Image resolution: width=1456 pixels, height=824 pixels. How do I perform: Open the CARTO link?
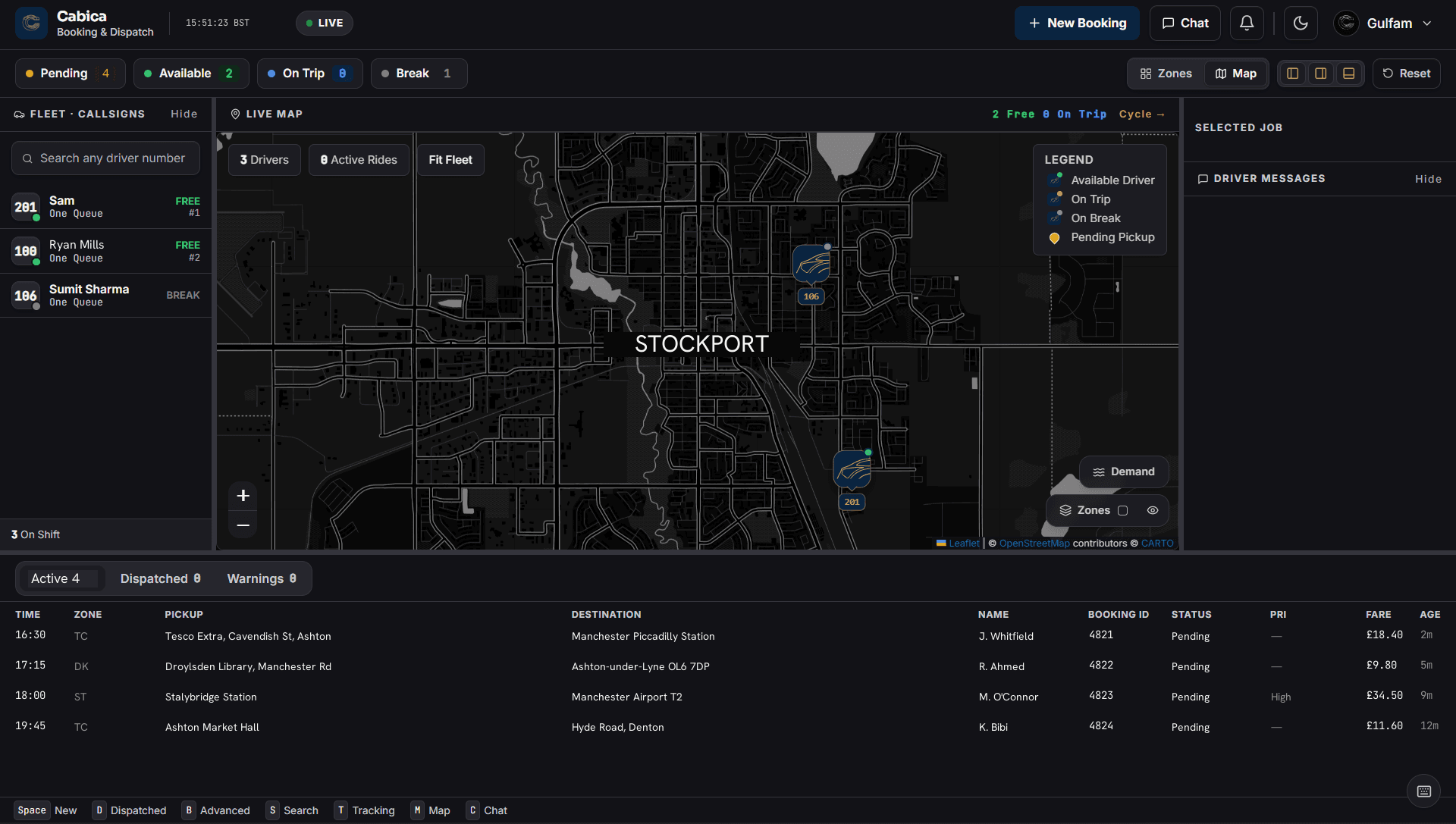pos(1157,543)
